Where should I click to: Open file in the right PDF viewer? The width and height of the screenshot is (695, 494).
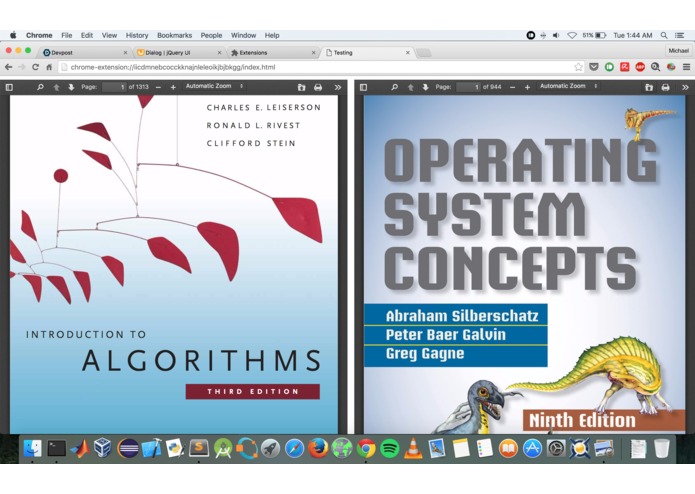(649, 87)
